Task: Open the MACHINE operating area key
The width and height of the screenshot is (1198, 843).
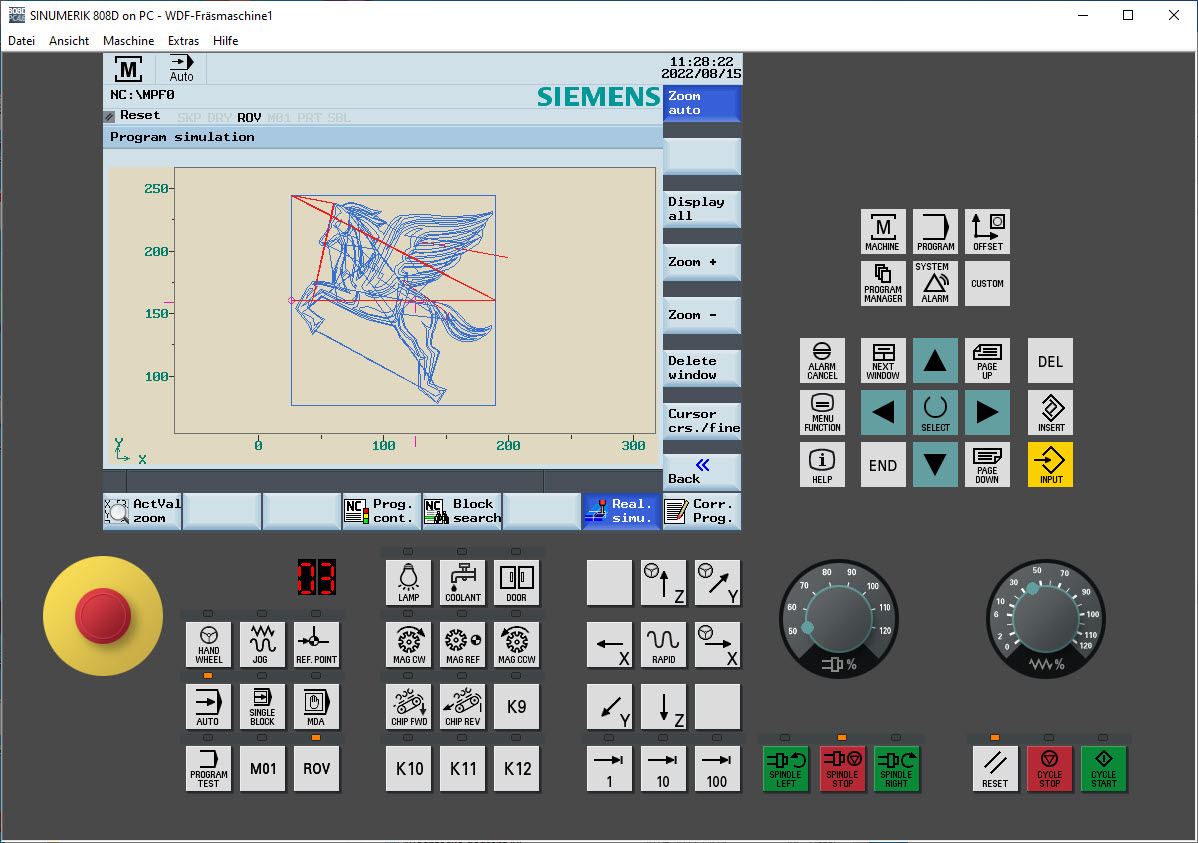Action: [x=882, y=232]
